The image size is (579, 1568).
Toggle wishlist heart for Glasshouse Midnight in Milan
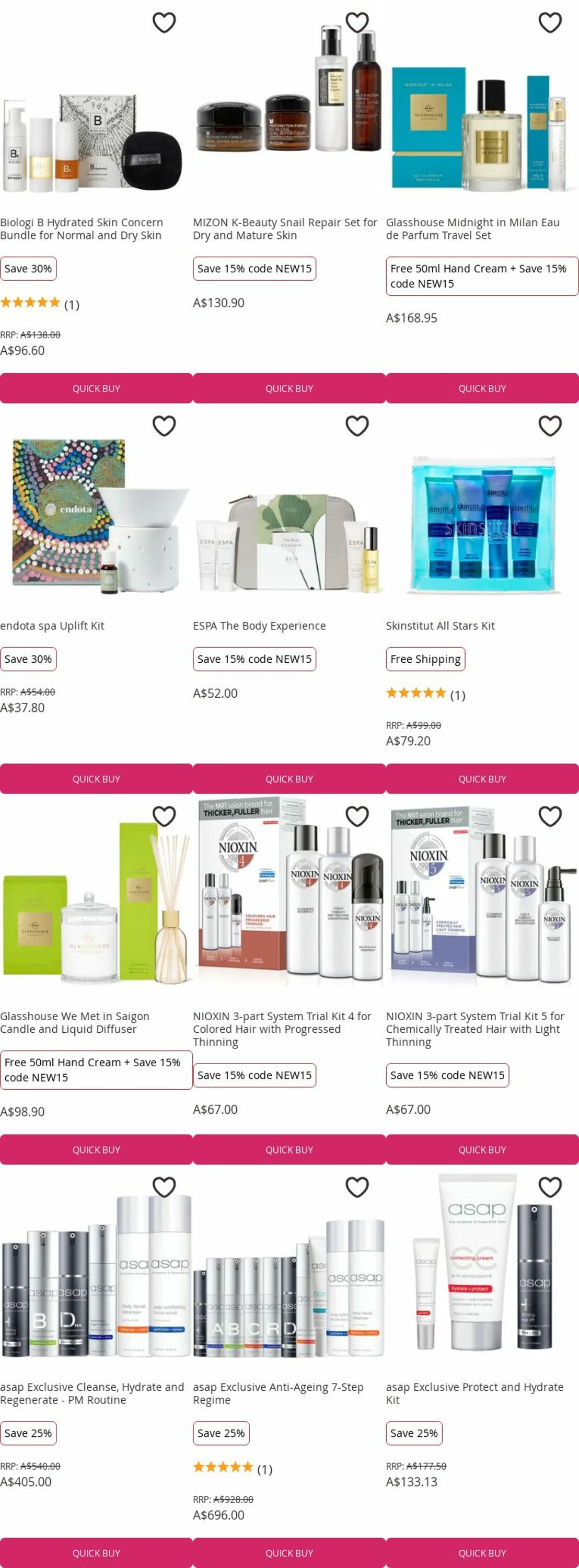550,22
